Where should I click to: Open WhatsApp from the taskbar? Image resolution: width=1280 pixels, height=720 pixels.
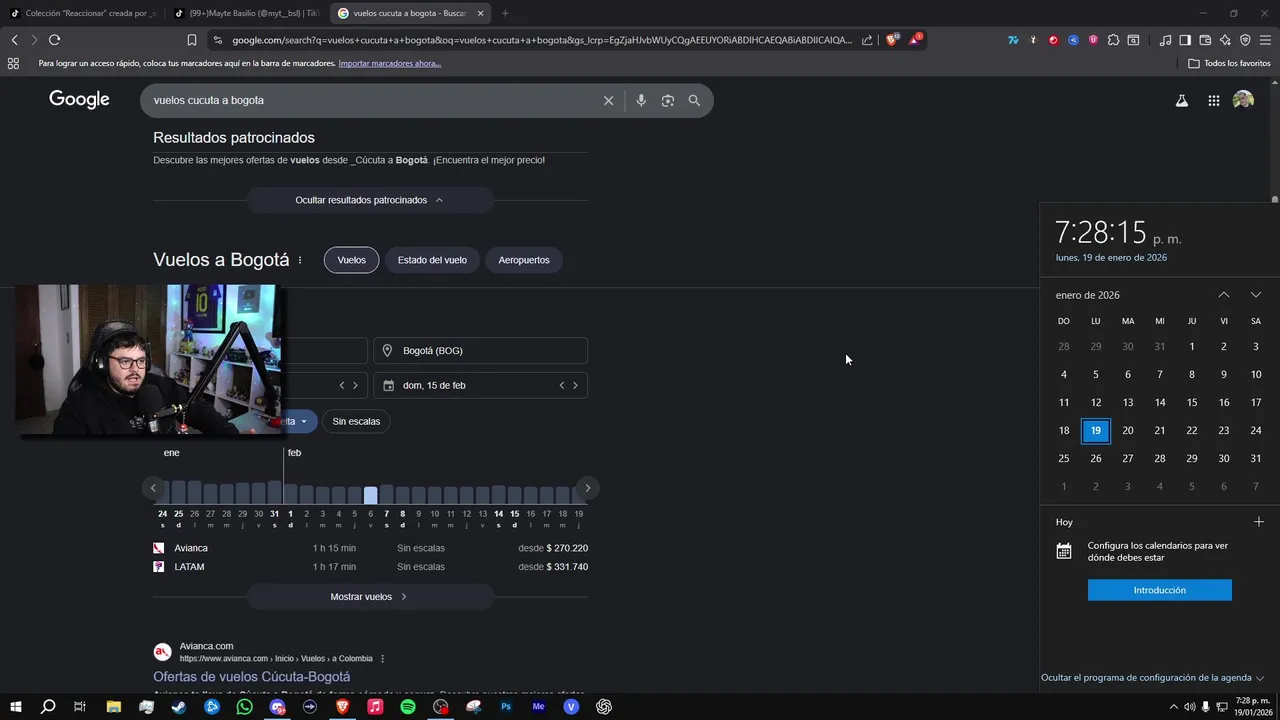pyautogui.click(x=245, y=707)
